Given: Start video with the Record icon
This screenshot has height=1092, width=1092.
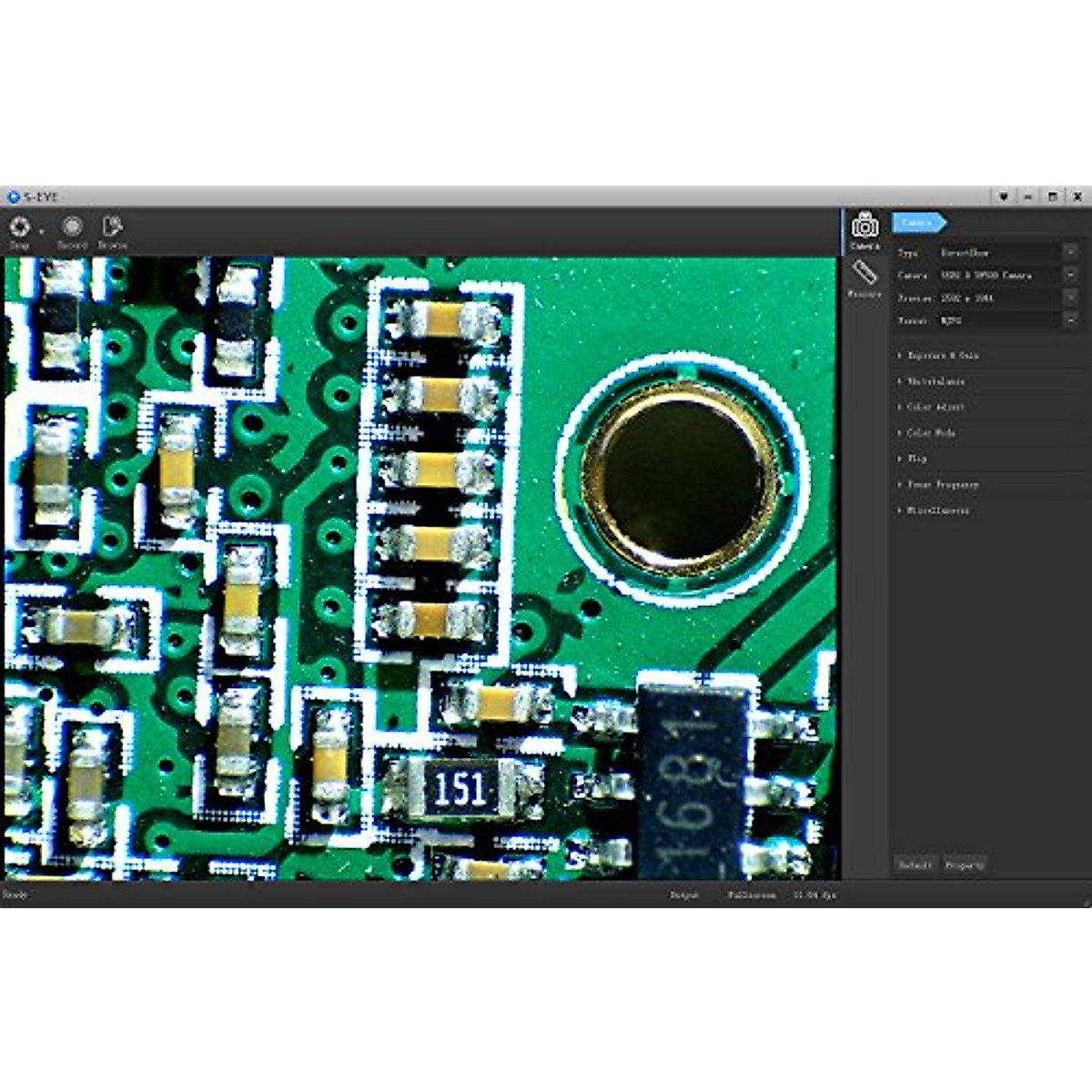Looking at the screenshot, I should point(72,227).
